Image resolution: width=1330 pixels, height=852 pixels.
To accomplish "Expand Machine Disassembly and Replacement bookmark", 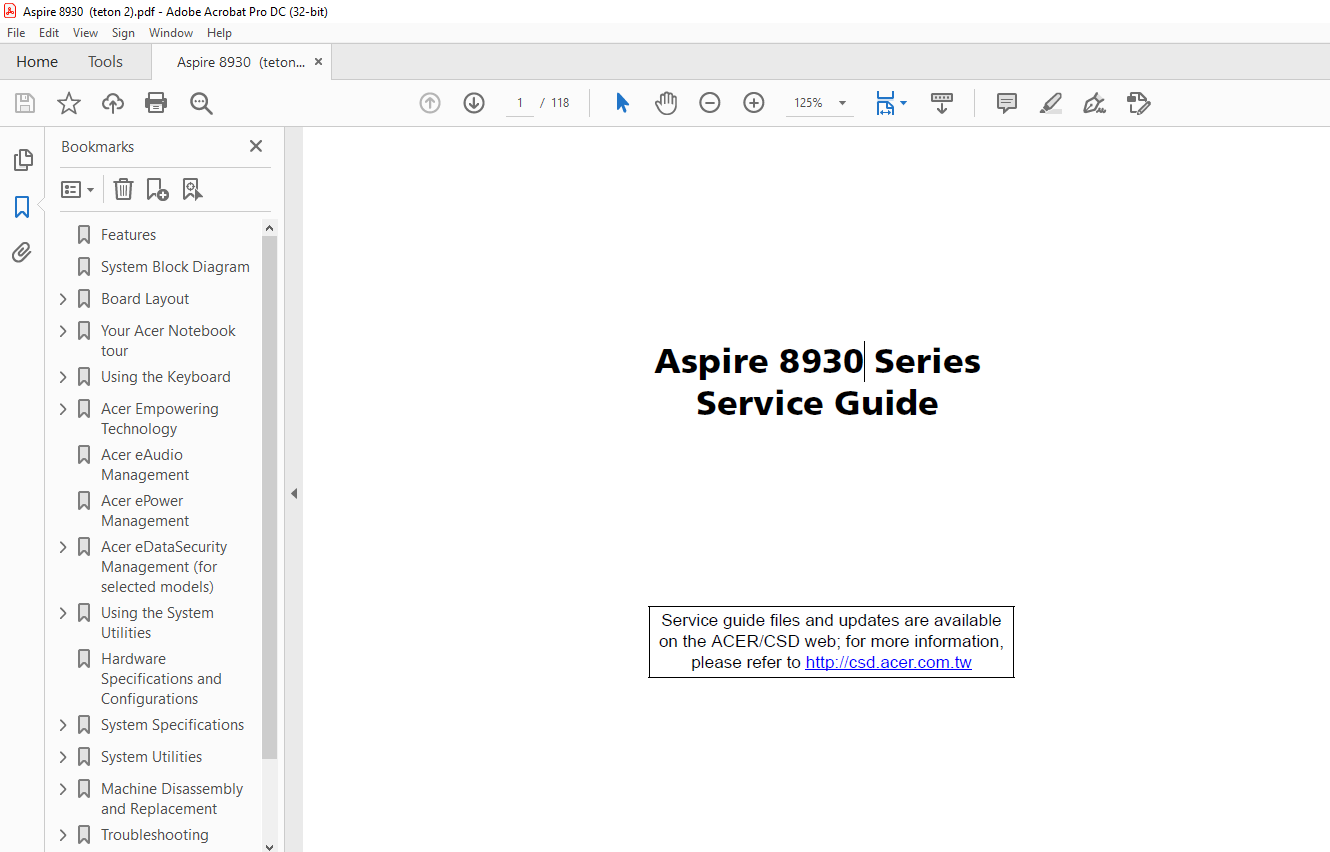I will 63,789.
